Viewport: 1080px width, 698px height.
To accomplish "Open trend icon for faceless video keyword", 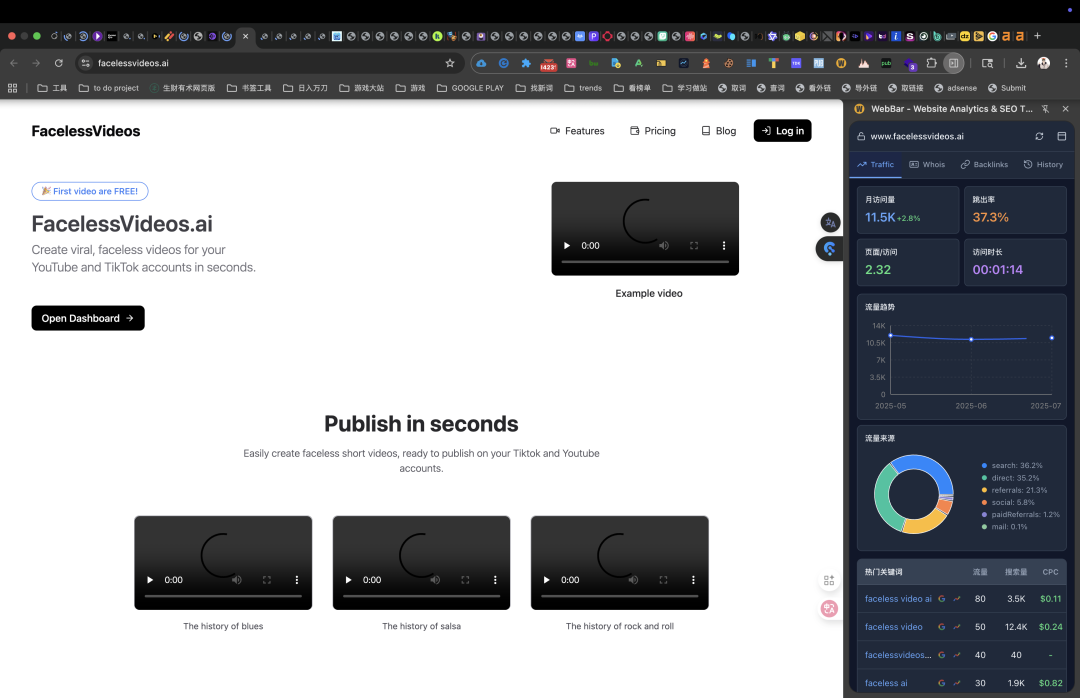I will click(x=957, y=627).
